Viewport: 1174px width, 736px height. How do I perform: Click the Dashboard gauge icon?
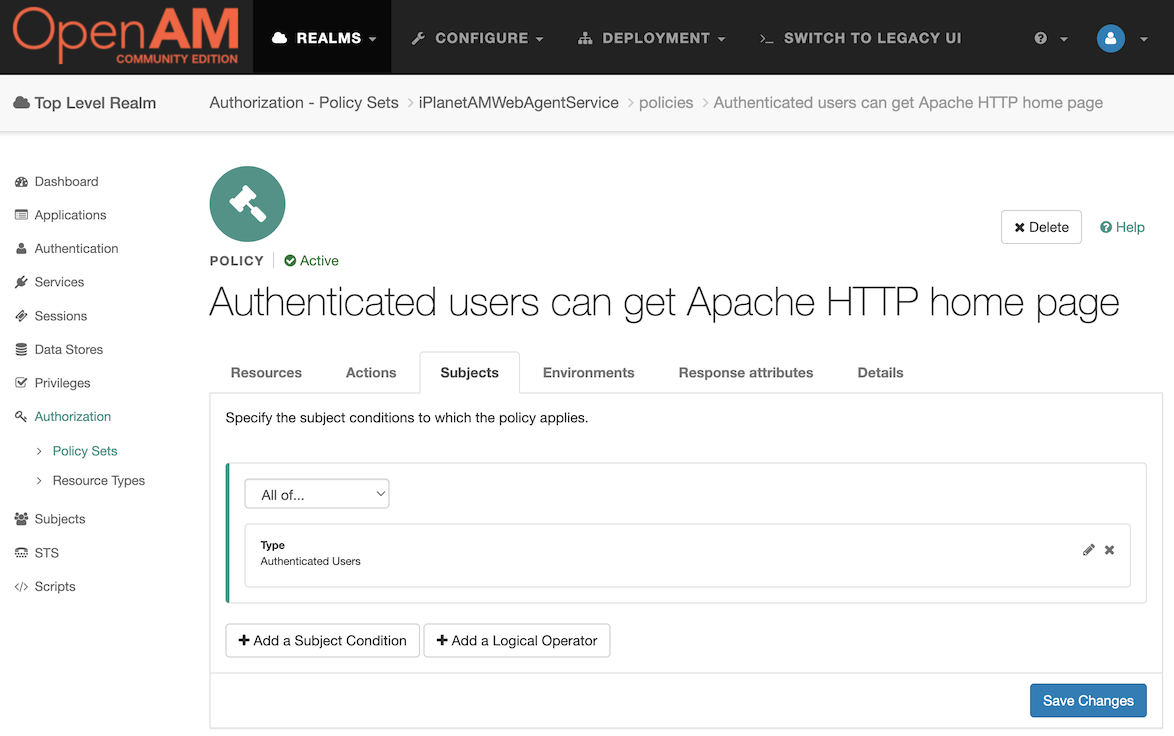pos(21,182)
